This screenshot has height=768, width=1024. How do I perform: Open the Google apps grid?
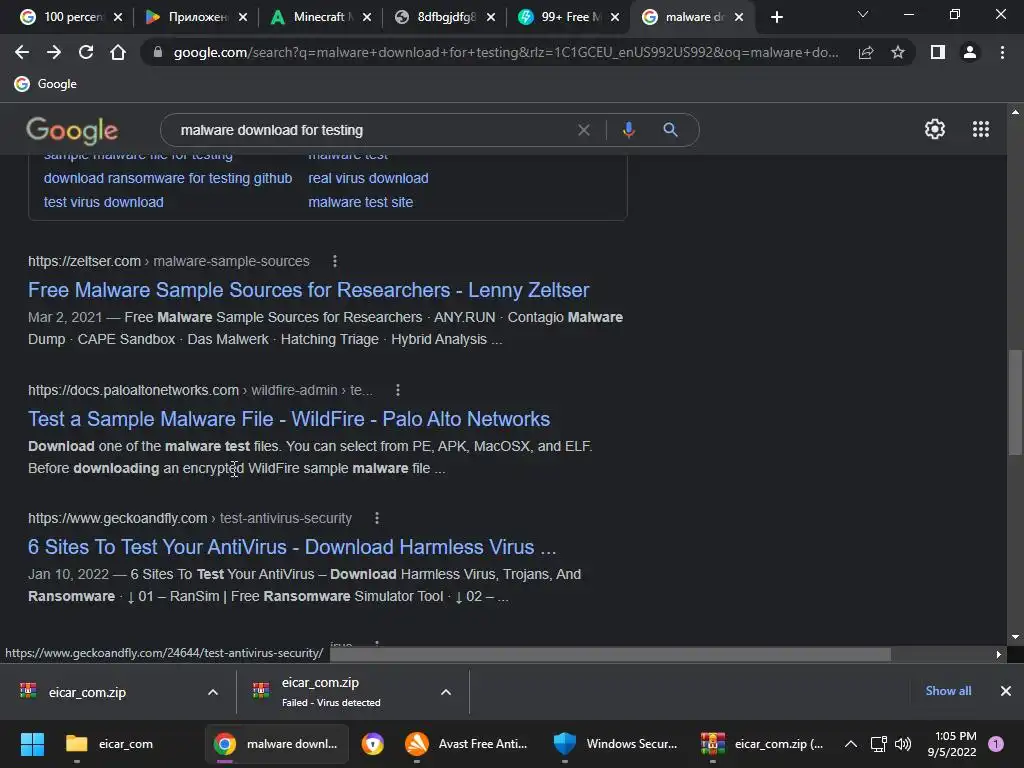(981, 129)
